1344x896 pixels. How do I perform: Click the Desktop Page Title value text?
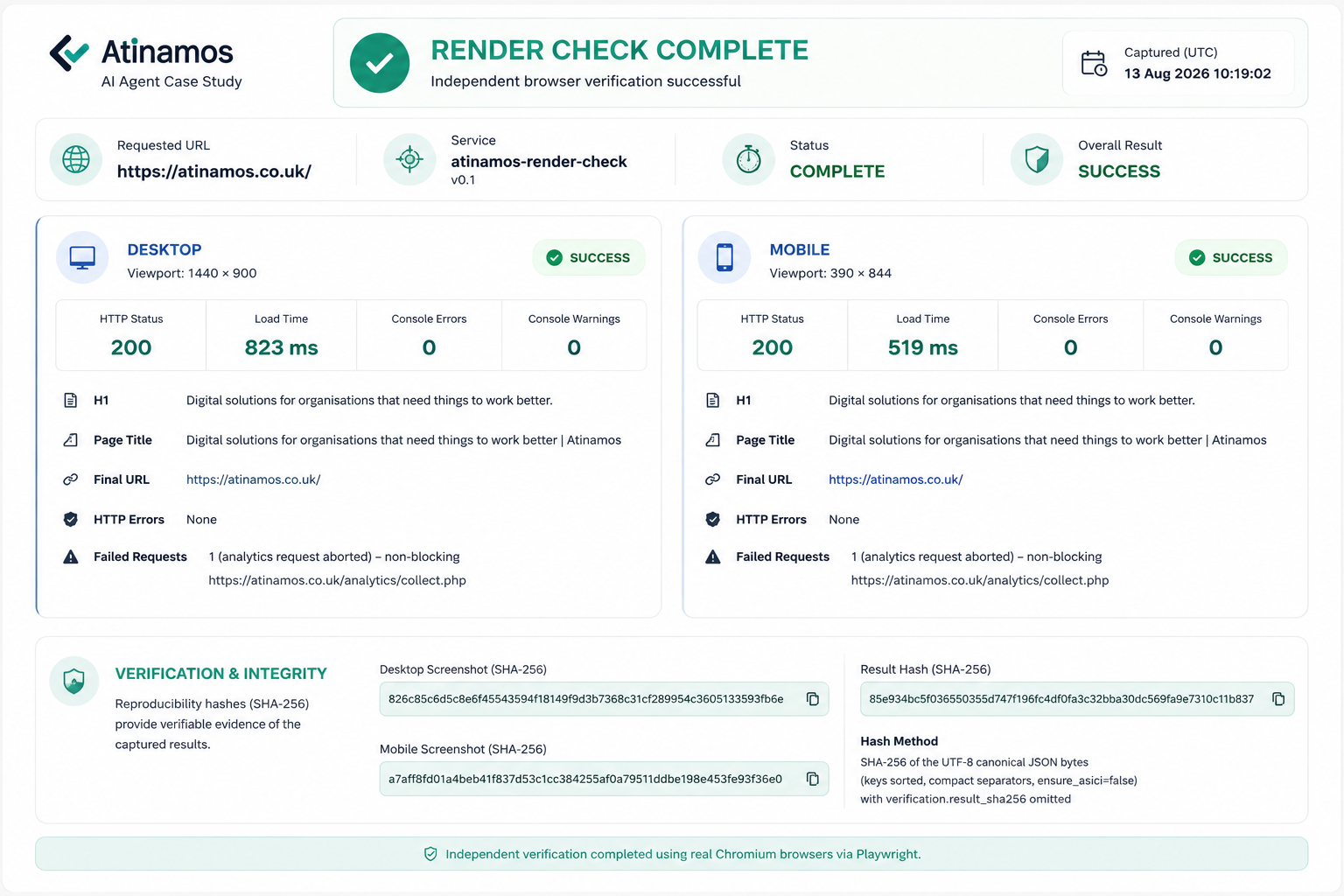403,440
